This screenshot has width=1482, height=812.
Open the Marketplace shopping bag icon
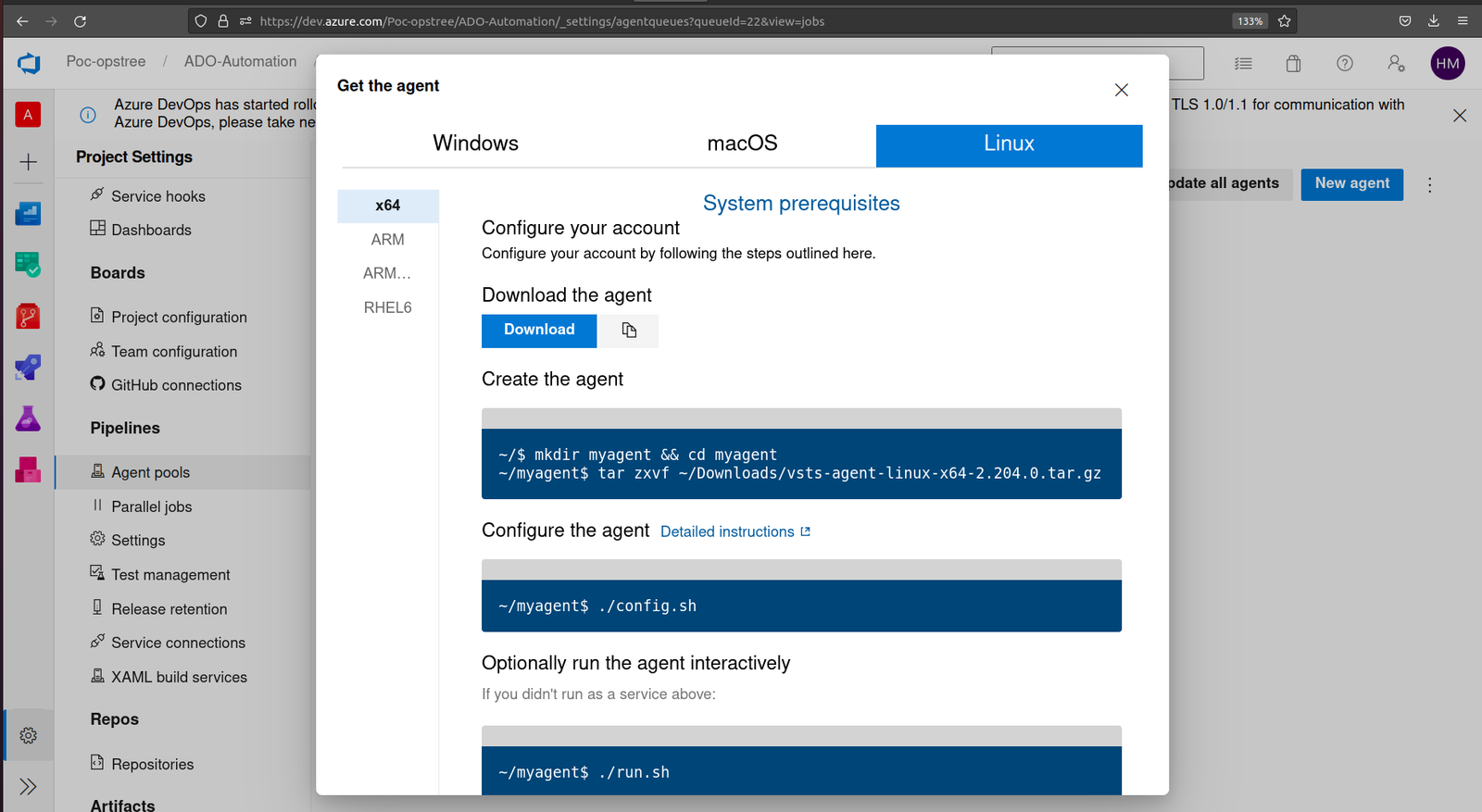coord(1293,63)
